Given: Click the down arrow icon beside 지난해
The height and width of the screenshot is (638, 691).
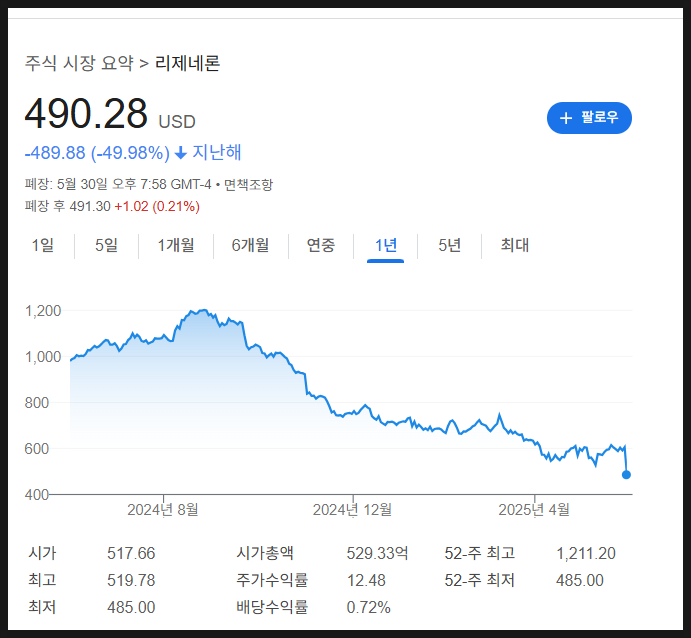Looking at the screenshot, I should coord(181,153).
